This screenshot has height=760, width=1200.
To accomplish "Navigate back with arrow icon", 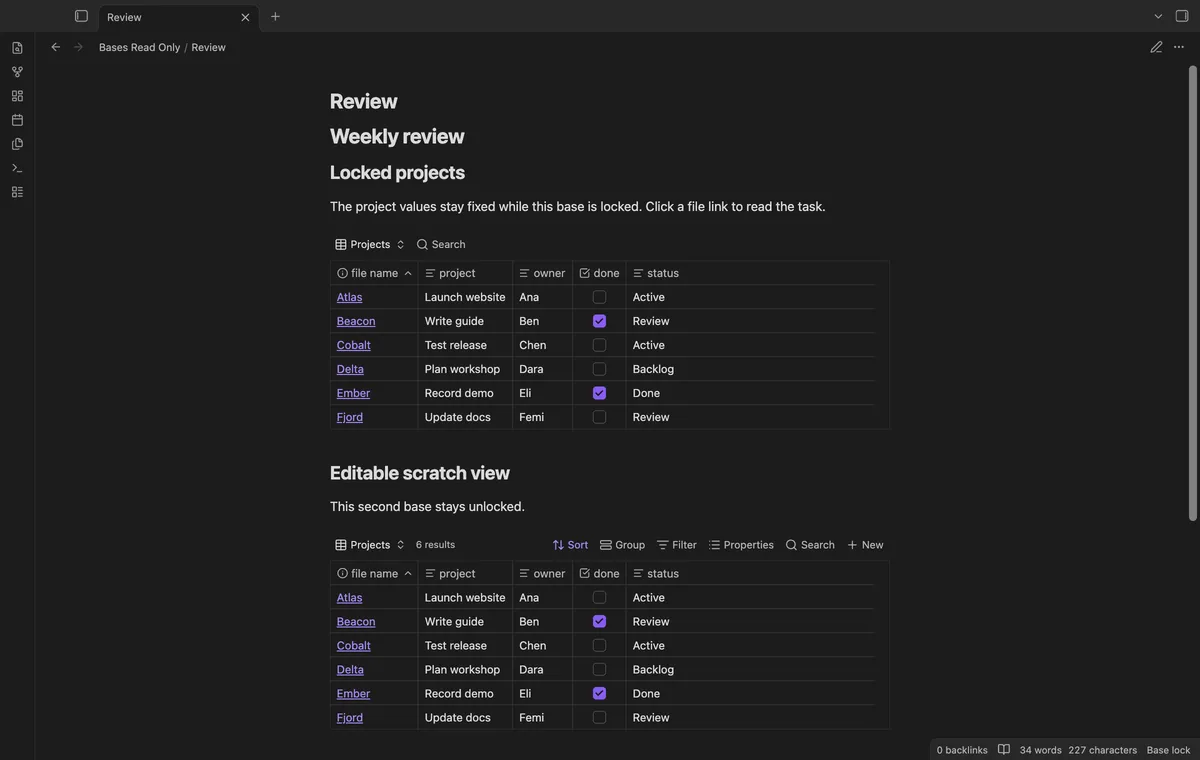I will [x=56, y=47].
